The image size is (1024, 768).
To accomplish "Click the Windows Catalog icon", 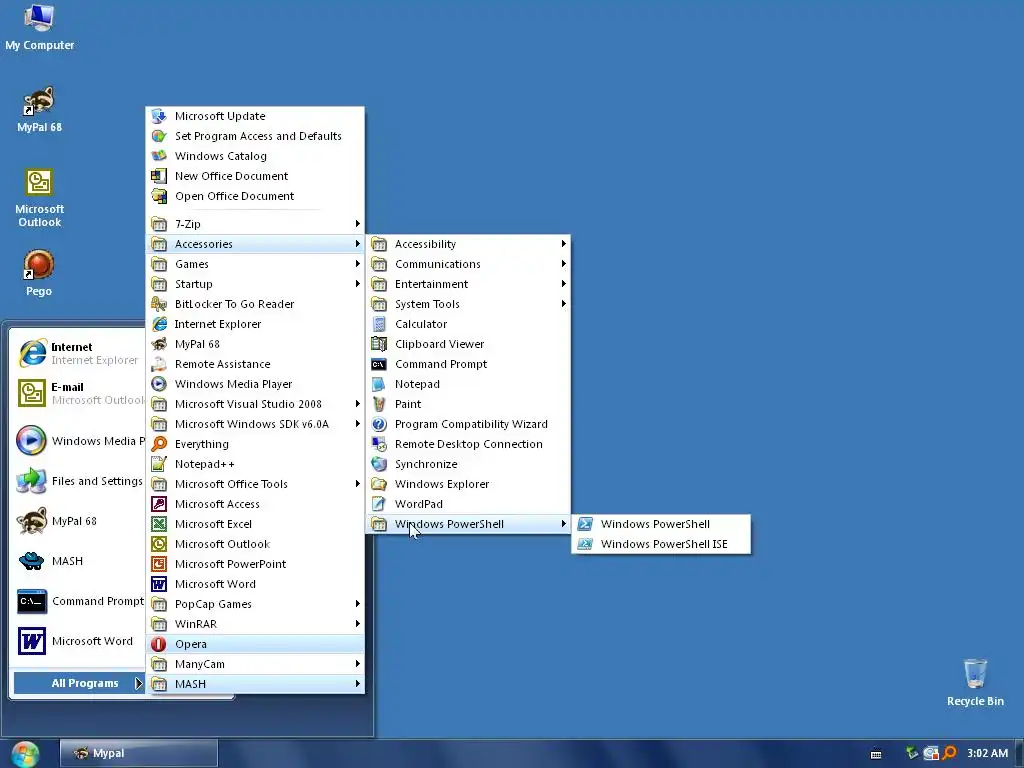I will point(159,156).
